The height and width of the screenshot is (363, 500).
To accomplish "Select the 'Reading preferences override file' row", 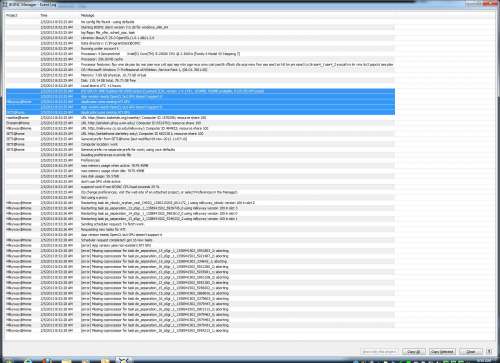I will pyautogui.click(x=200, y=155).
